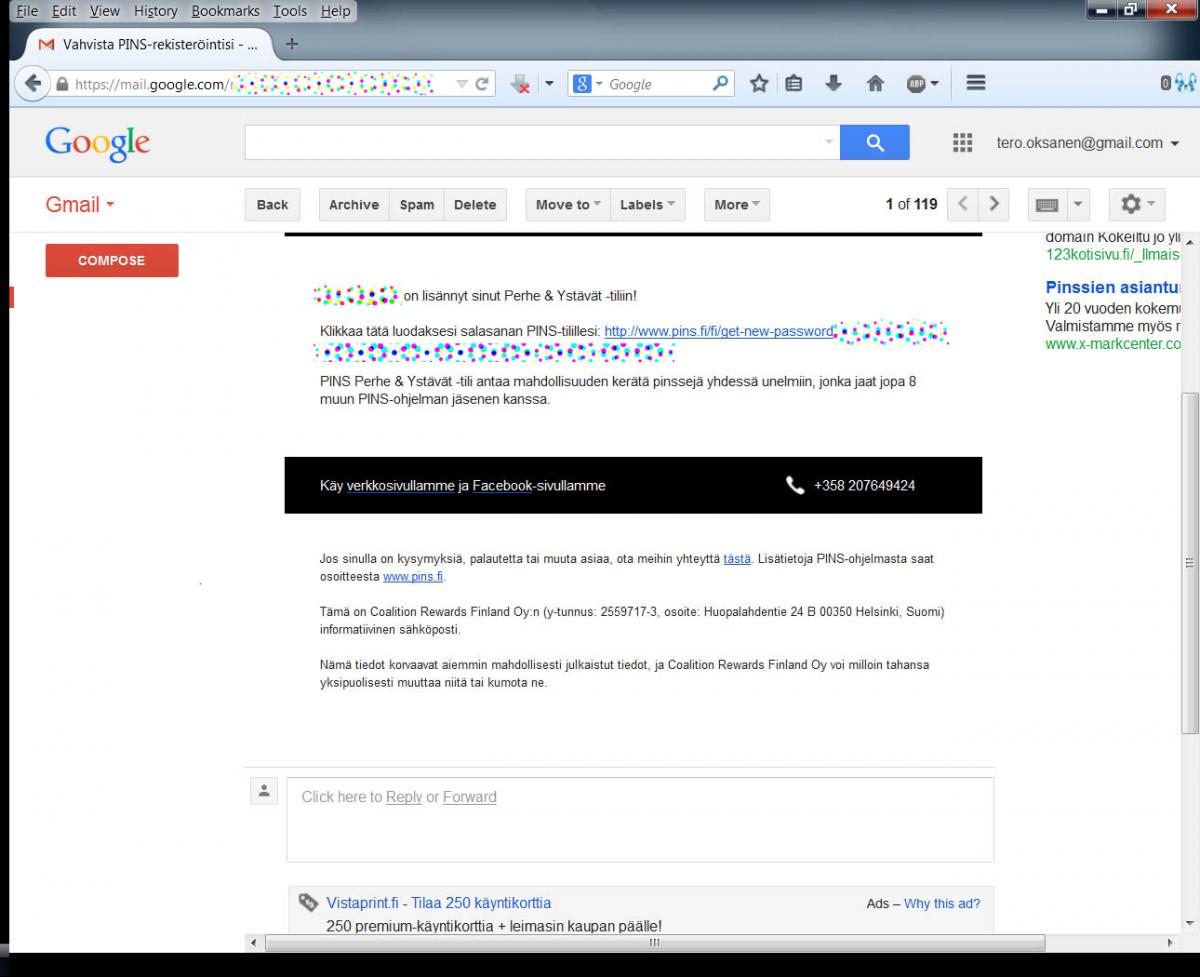Expand the Gmail search options arrow
This screenshot has height=977, width=1200.
829,143
